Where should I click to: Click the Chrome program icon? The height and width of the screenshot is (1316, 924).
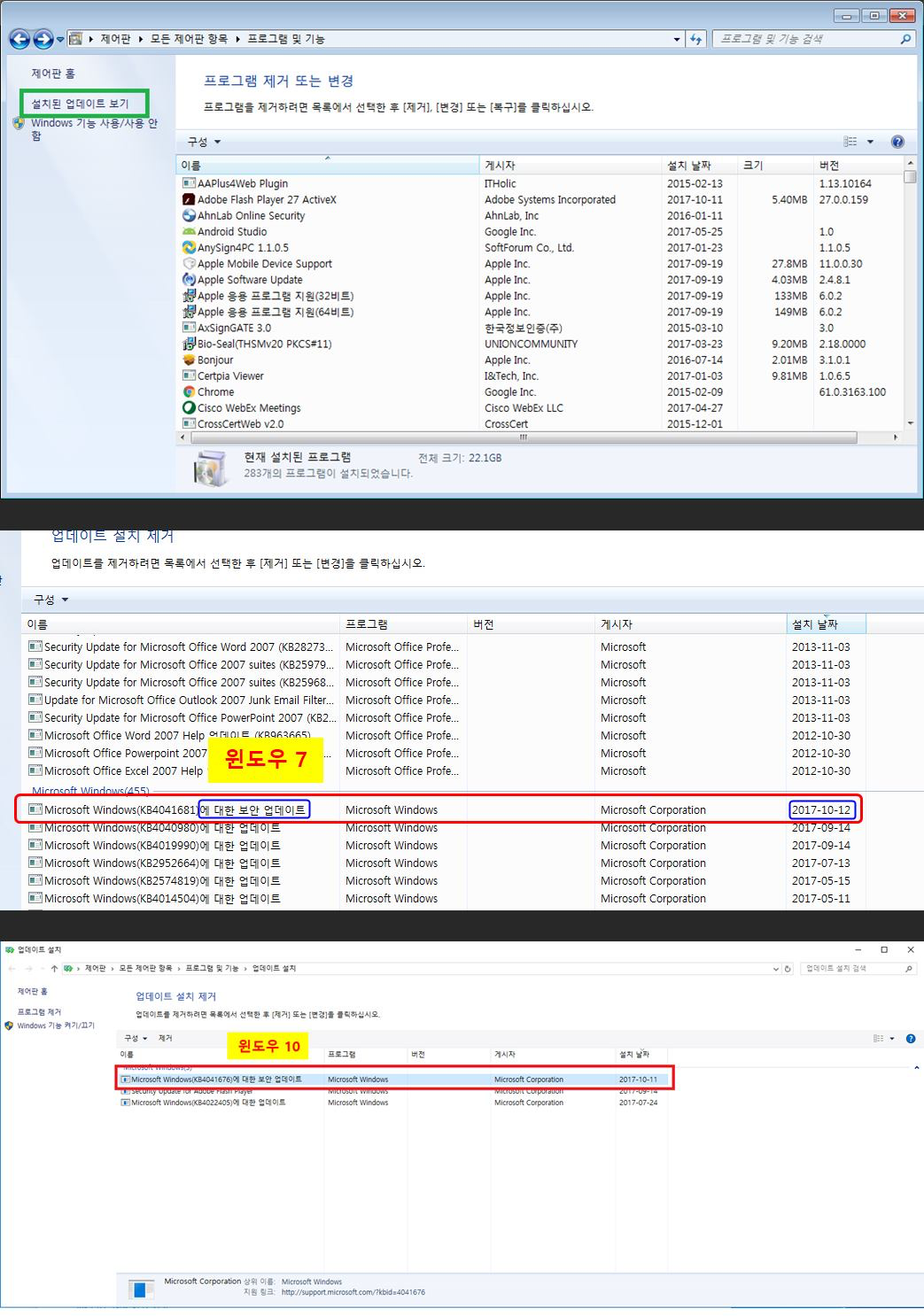click(189, 391)
